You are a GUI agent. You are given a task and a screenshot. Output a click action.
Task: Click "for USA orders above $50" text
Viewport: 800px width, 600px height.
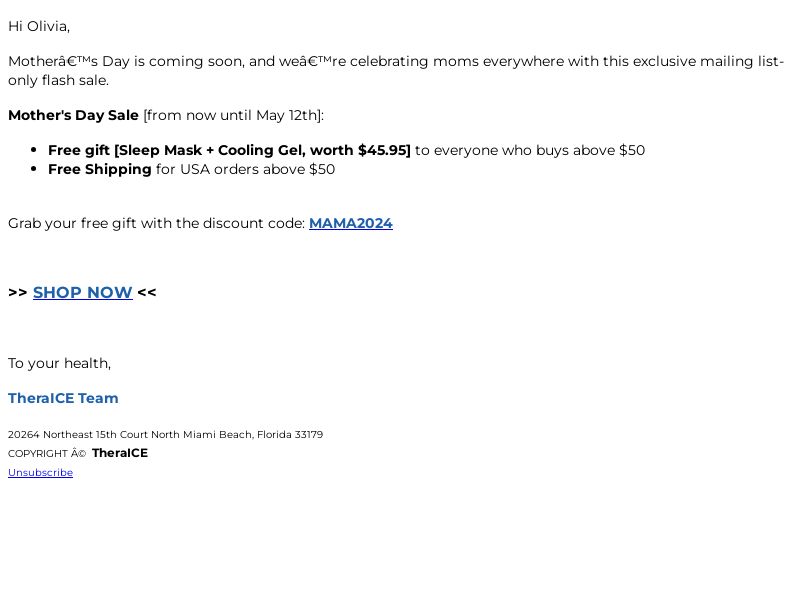245,169
